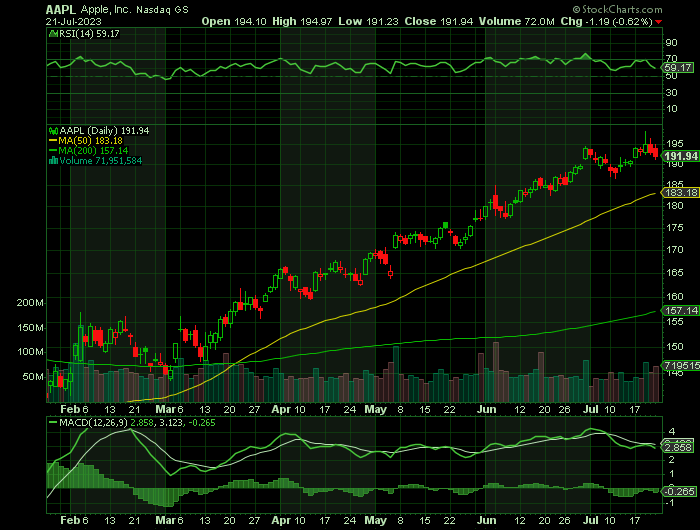Click the MACD(12,26,9) legend label
This screenshot has height=530, width=700.
(94, 422)
